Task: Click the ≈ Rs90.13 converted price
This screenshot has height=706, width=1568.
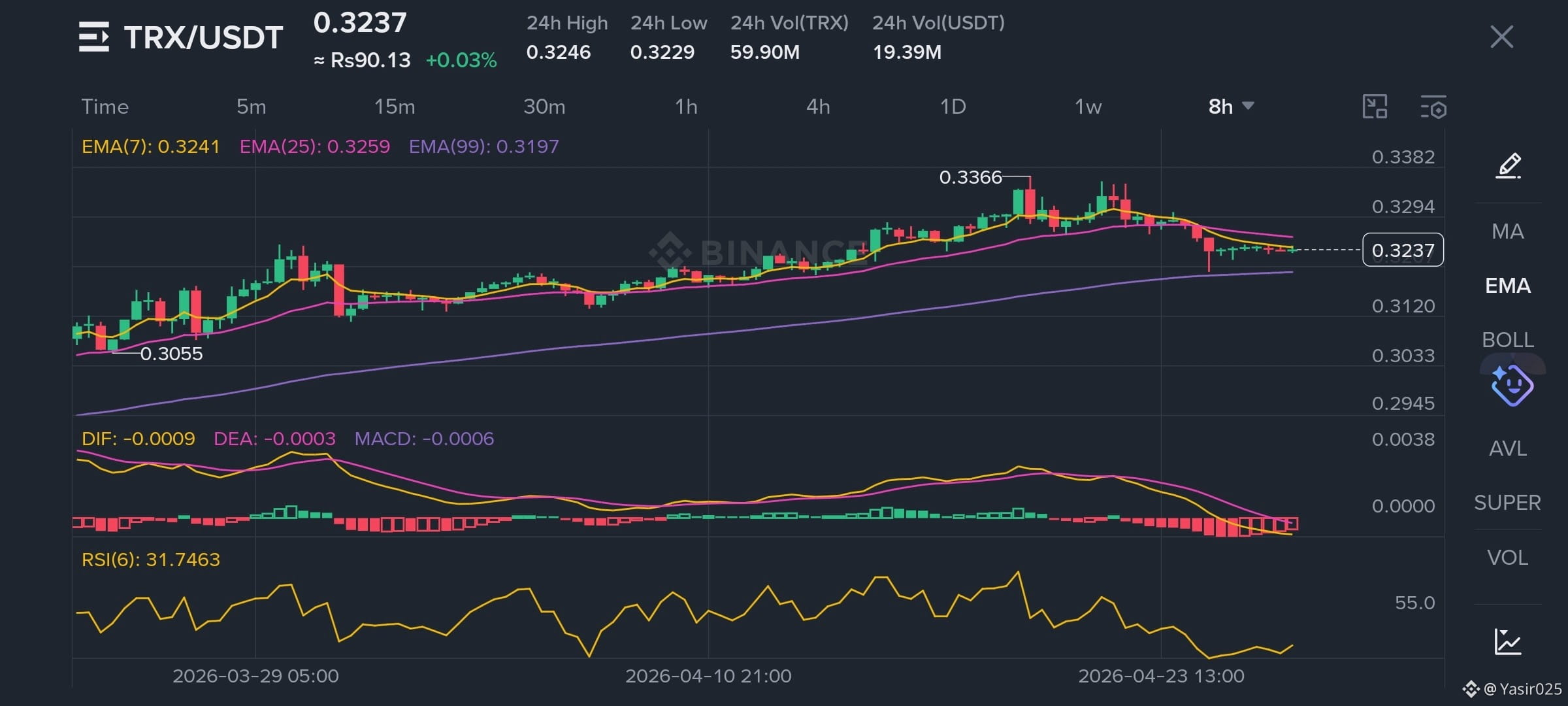Action: [x=362, y=60]
